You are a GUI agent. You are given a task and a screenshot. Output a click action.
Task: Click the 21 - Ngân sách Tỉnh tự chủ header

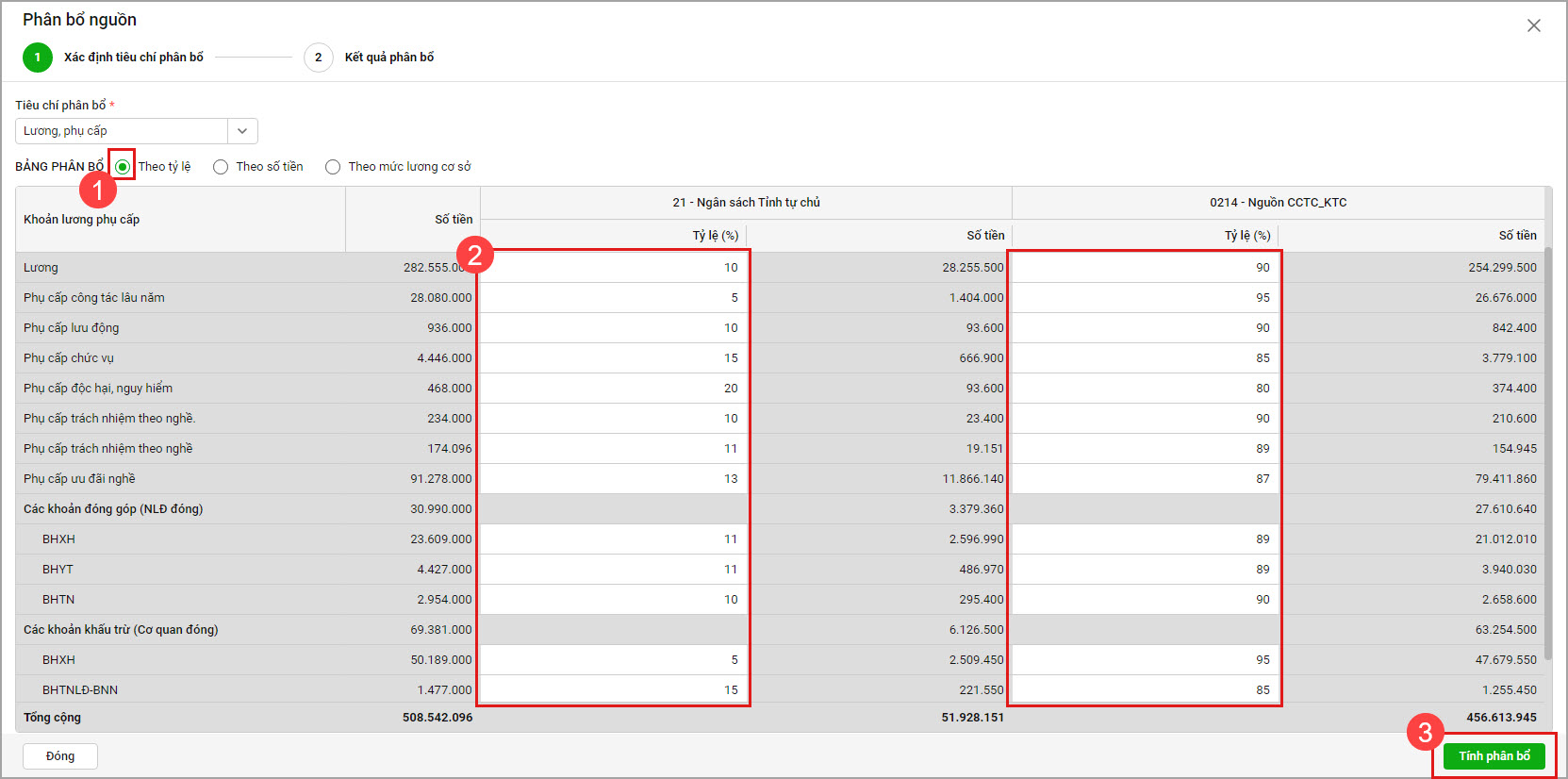[746, 203]
